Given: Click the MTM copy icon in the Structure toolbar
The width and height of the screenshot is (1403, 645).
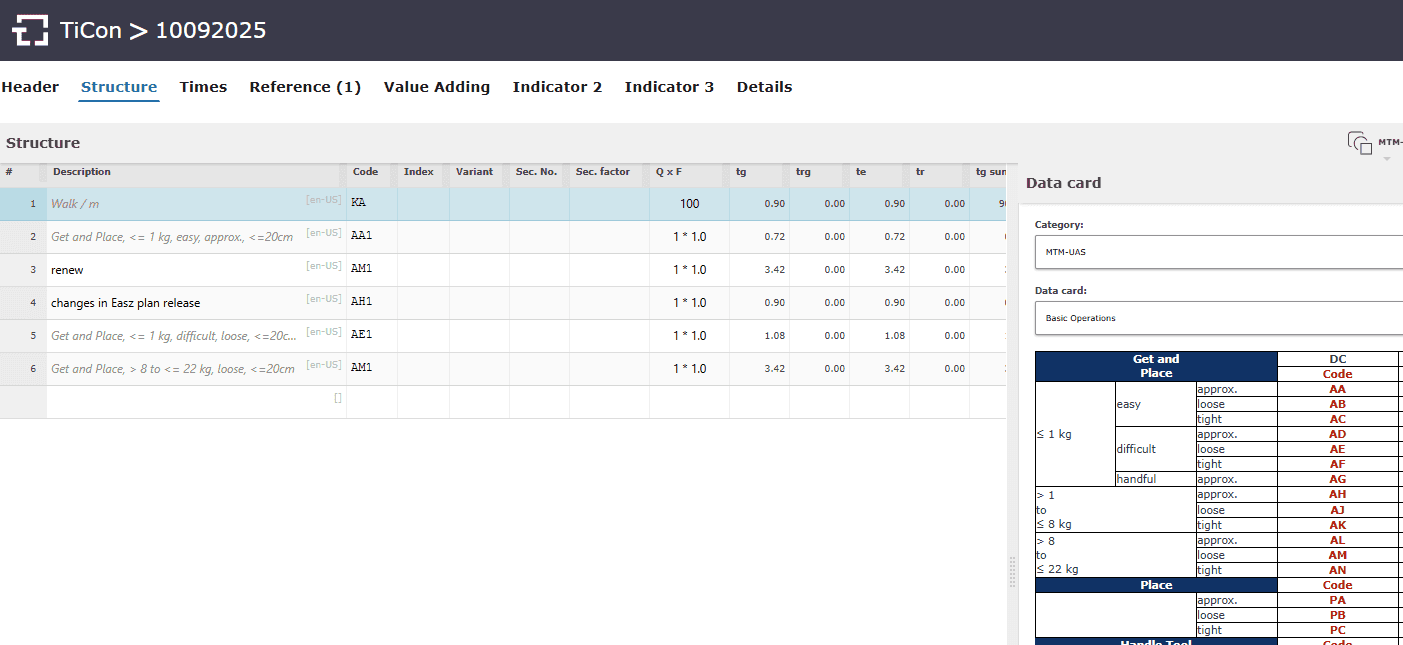Looking at the screenshot, I should tap(1359, 143).
